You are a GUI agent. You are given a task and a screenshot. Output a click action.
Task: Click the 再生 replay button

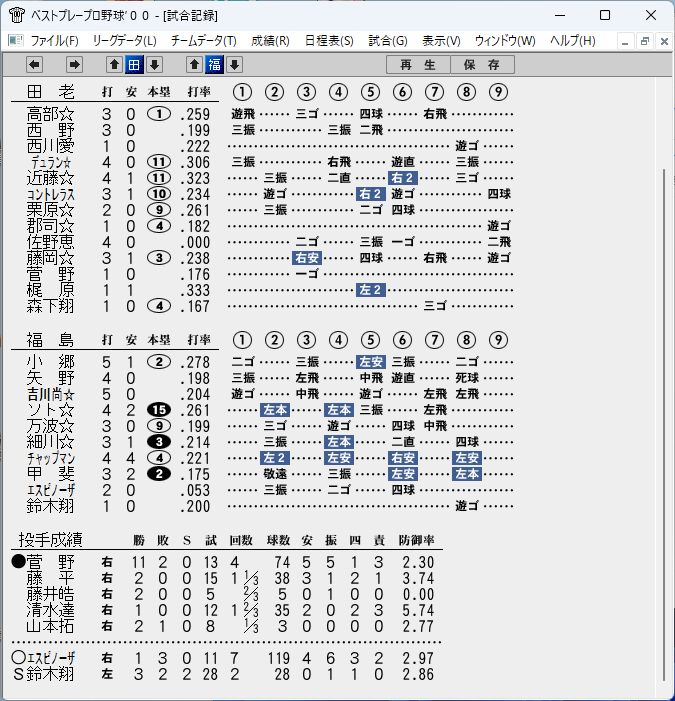418,65
